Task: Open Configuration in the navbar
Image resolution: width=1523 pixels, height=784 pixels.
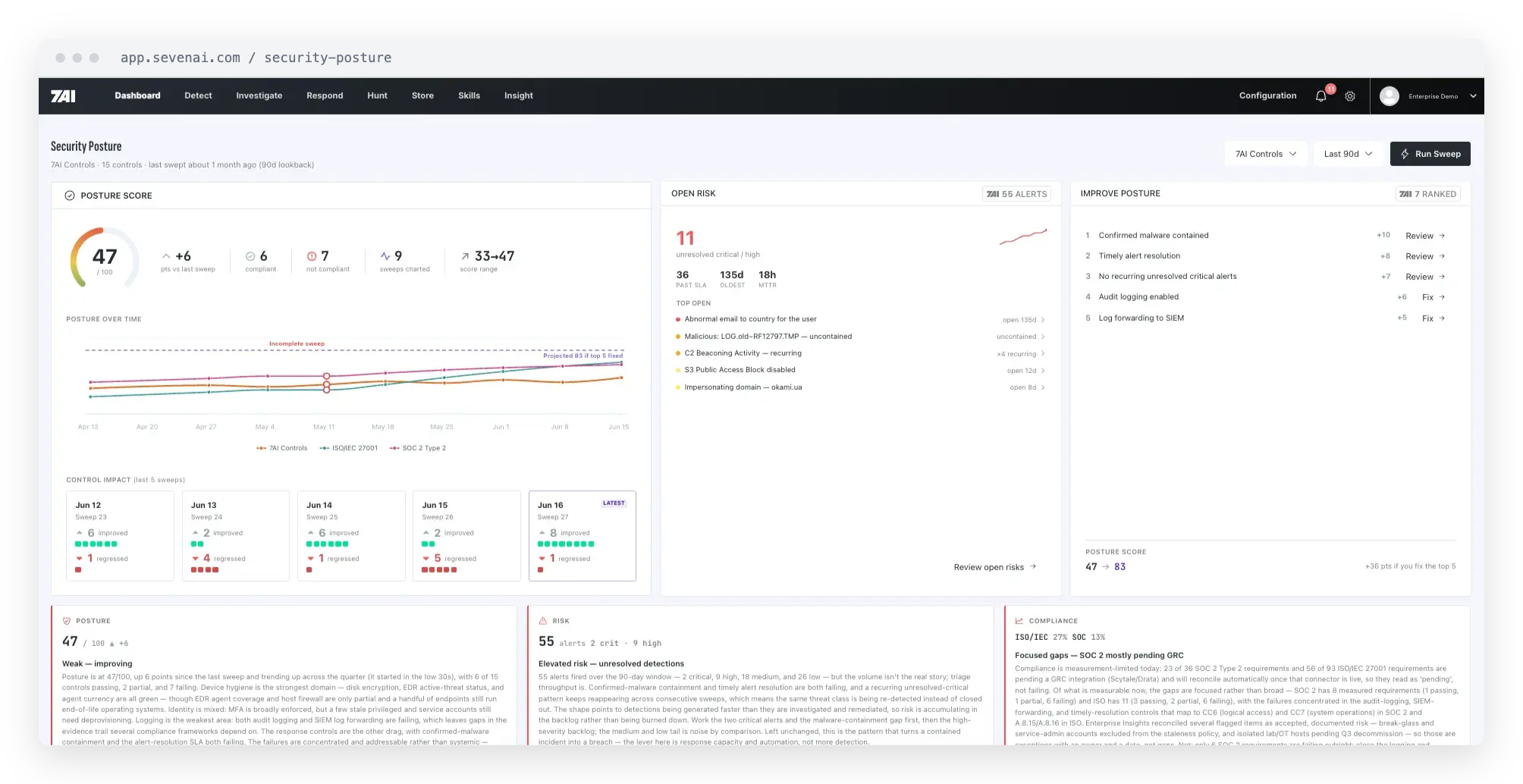Action: click(x=1267, y=96)
